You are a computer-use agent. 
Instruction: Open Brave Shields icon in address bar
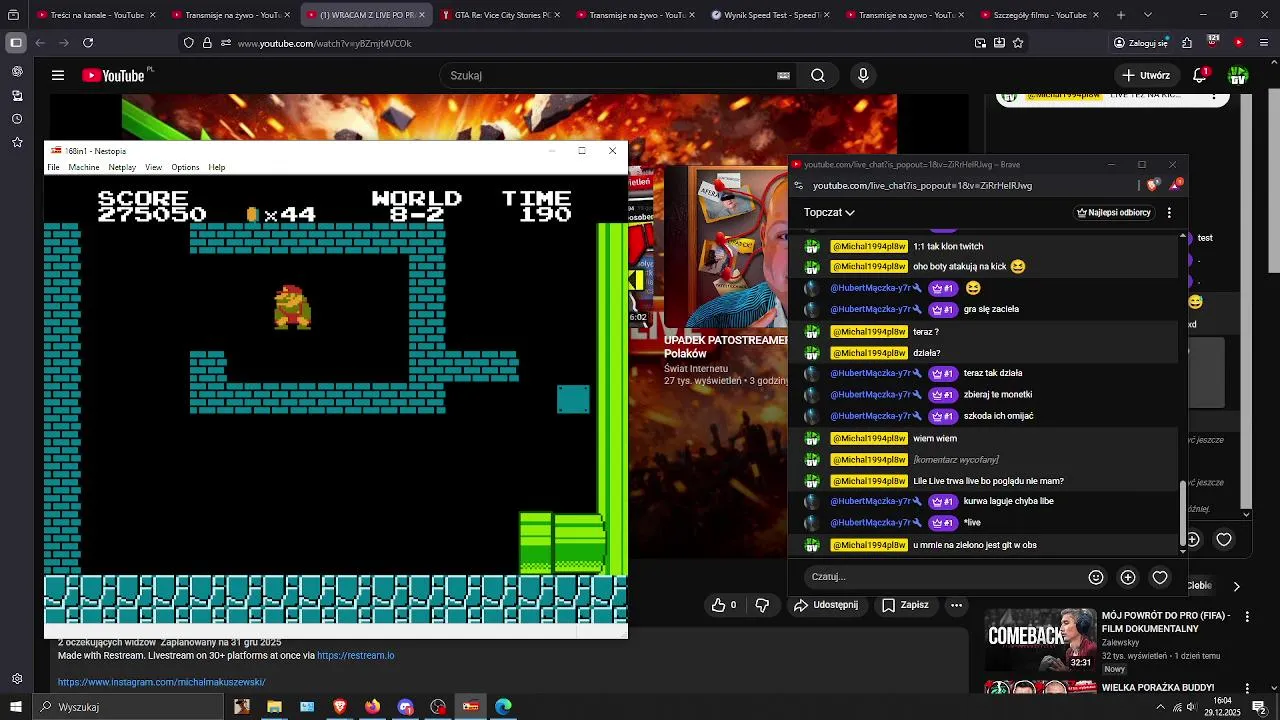coord(189,43)
